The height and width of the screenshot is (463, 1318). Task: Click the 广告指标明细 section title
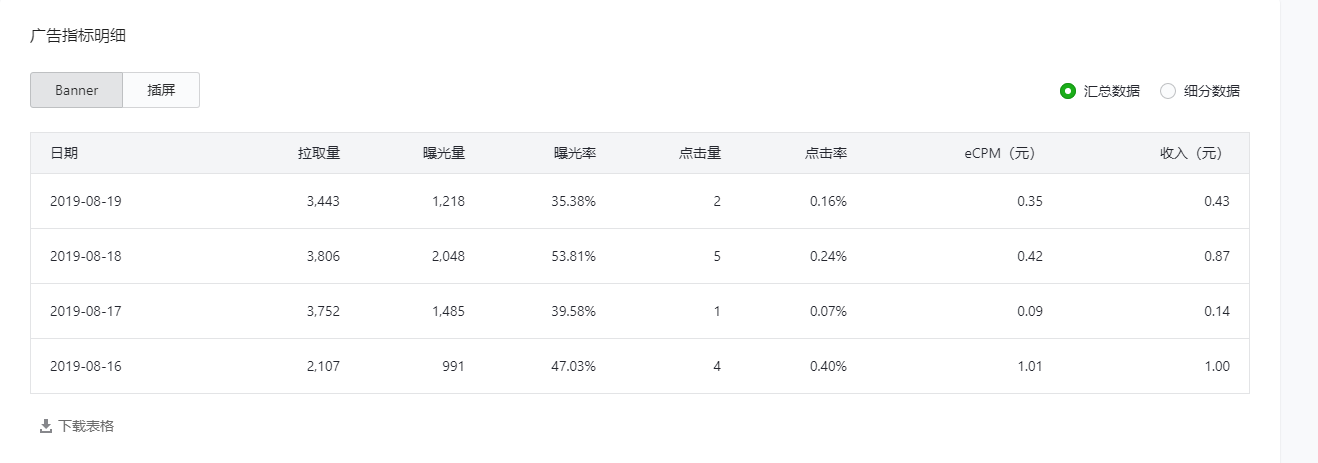point(78,36)
